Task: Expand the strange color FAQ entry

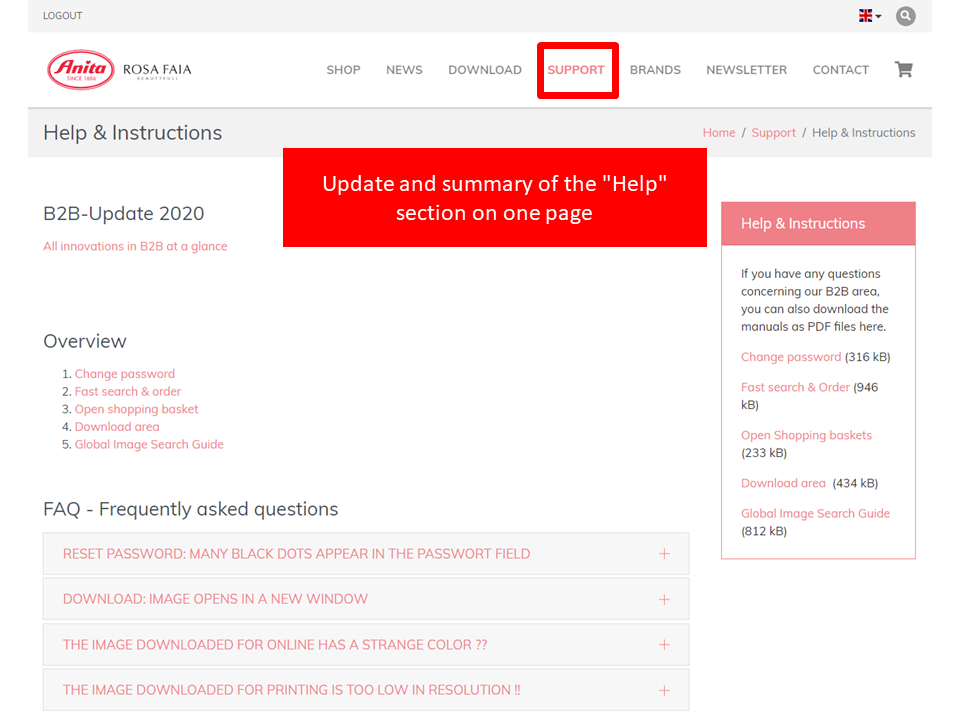Action: [x=365, y=645]
